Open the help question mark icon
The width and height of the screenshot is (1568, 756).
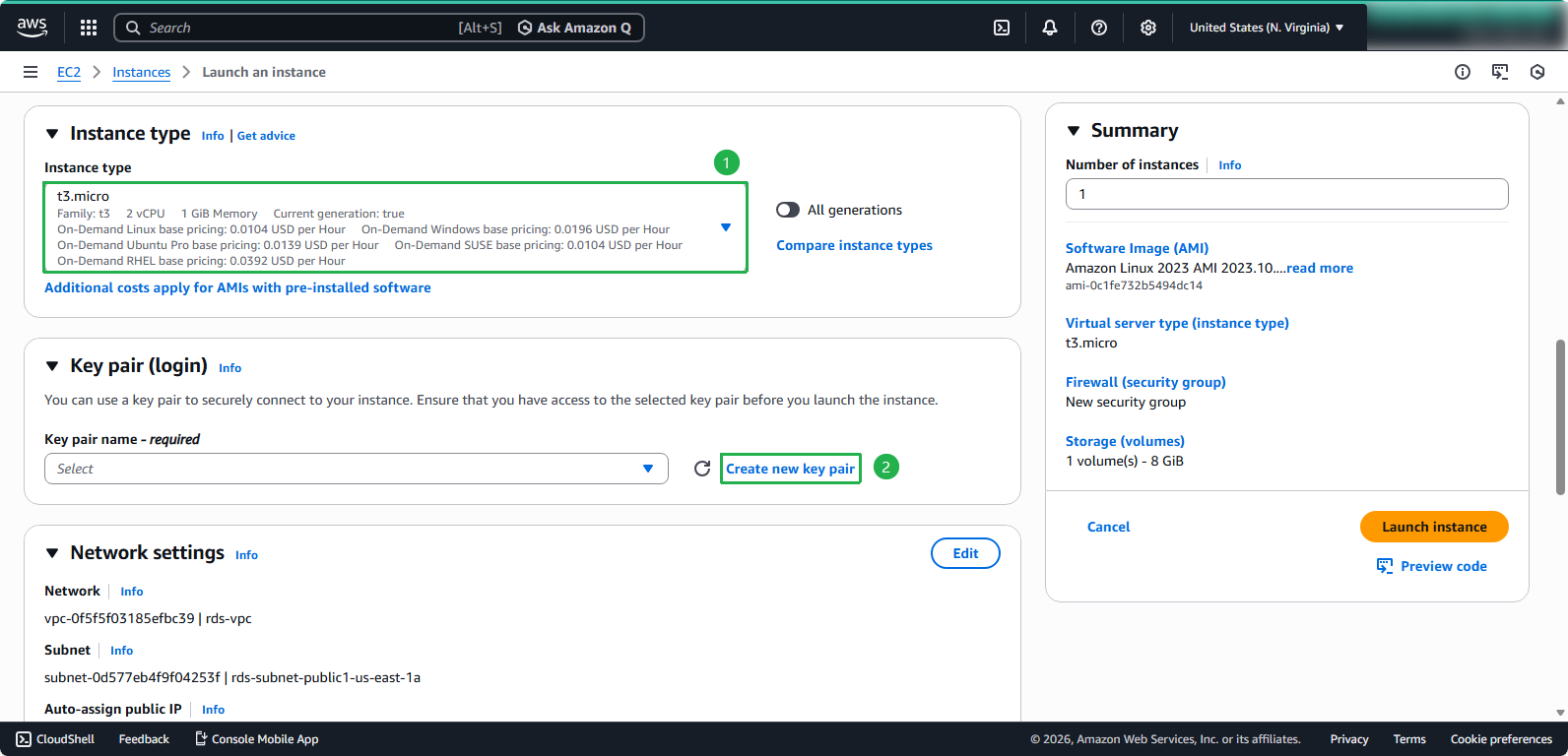[1099, 28]
